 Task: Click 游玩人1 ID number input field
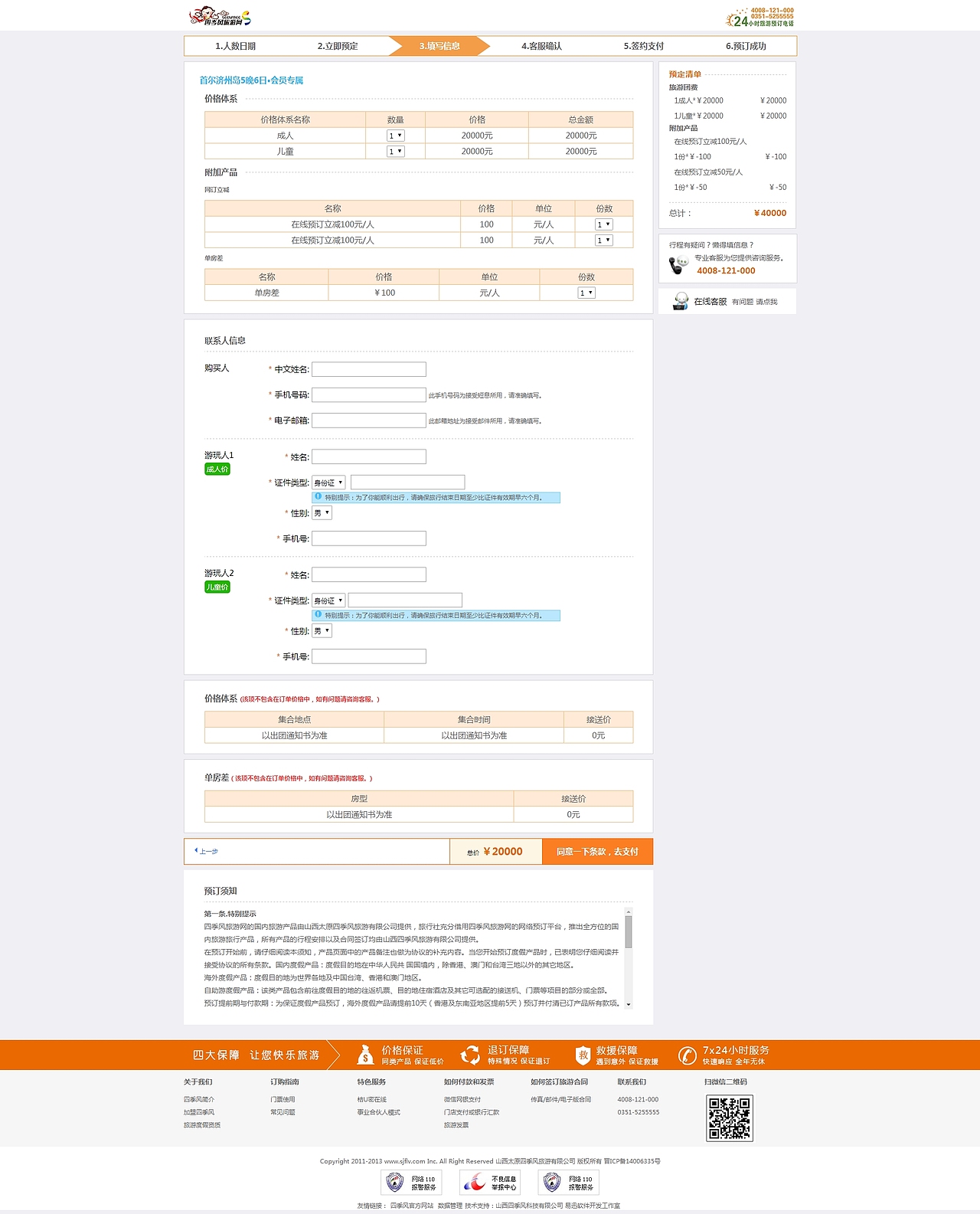pos(407,483)
